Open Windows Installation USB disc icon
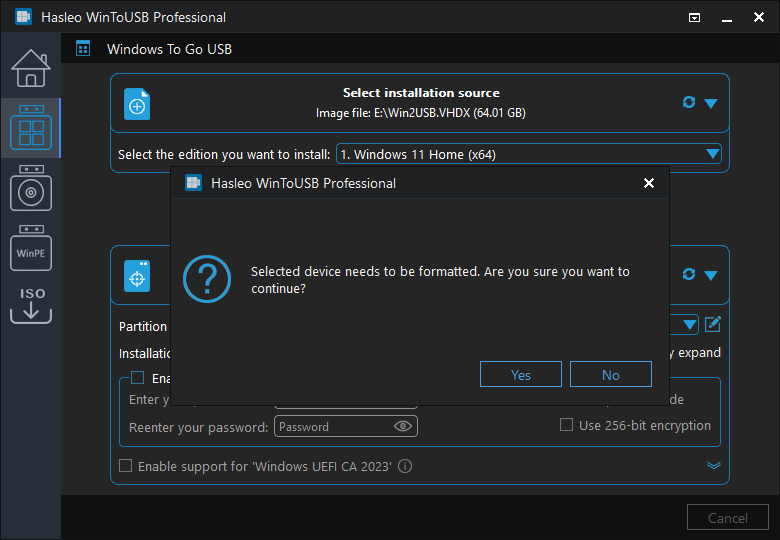This screenshot has width=780, height=540. 30,189
